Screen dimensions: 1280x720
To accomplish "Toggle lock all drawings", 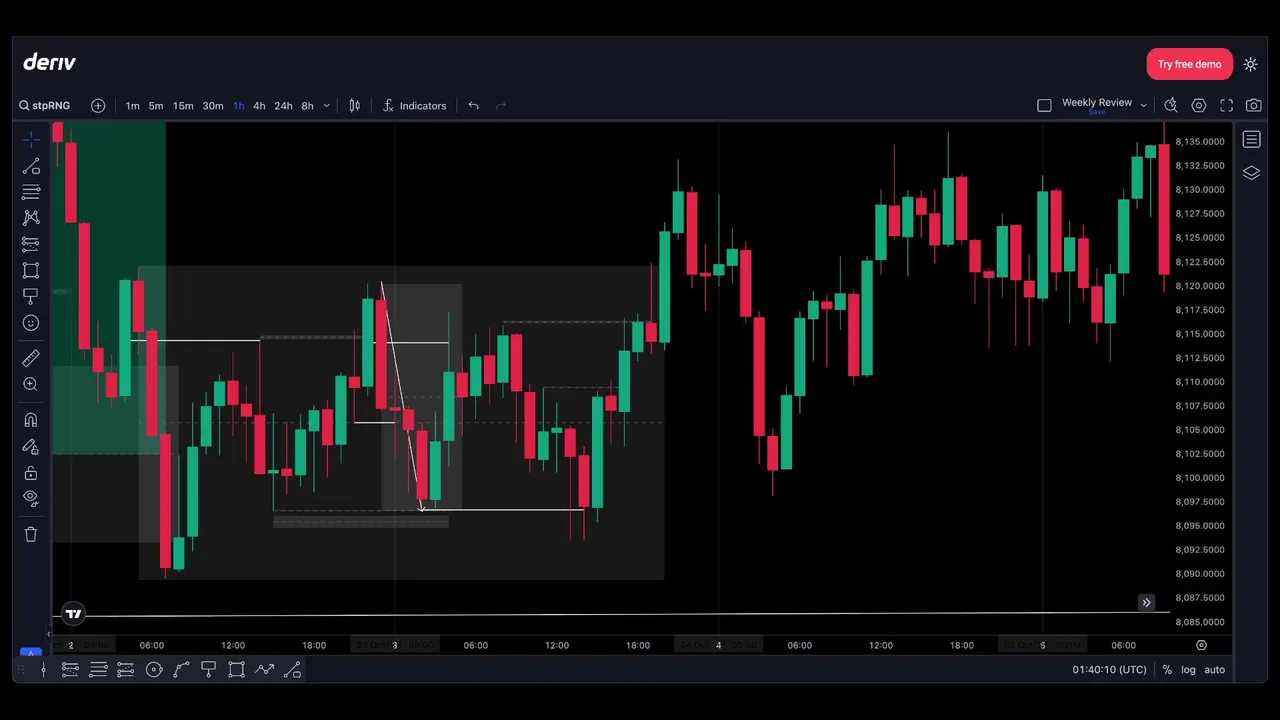I will pyautogui.click(x=31, y=473).
